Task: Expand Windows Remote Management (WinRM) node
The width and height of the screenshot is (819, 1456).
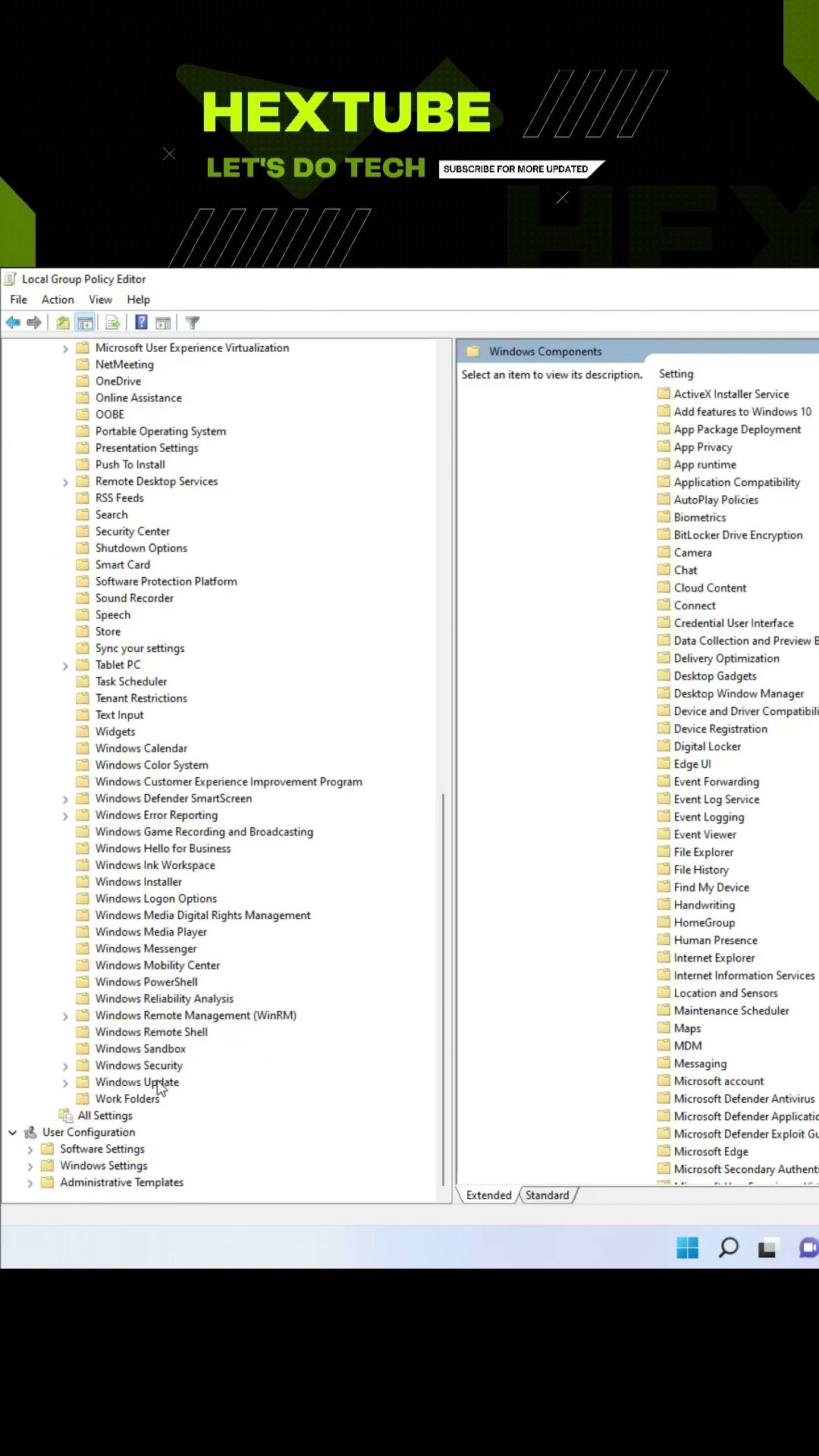Action: click(x=65, y=1016)
